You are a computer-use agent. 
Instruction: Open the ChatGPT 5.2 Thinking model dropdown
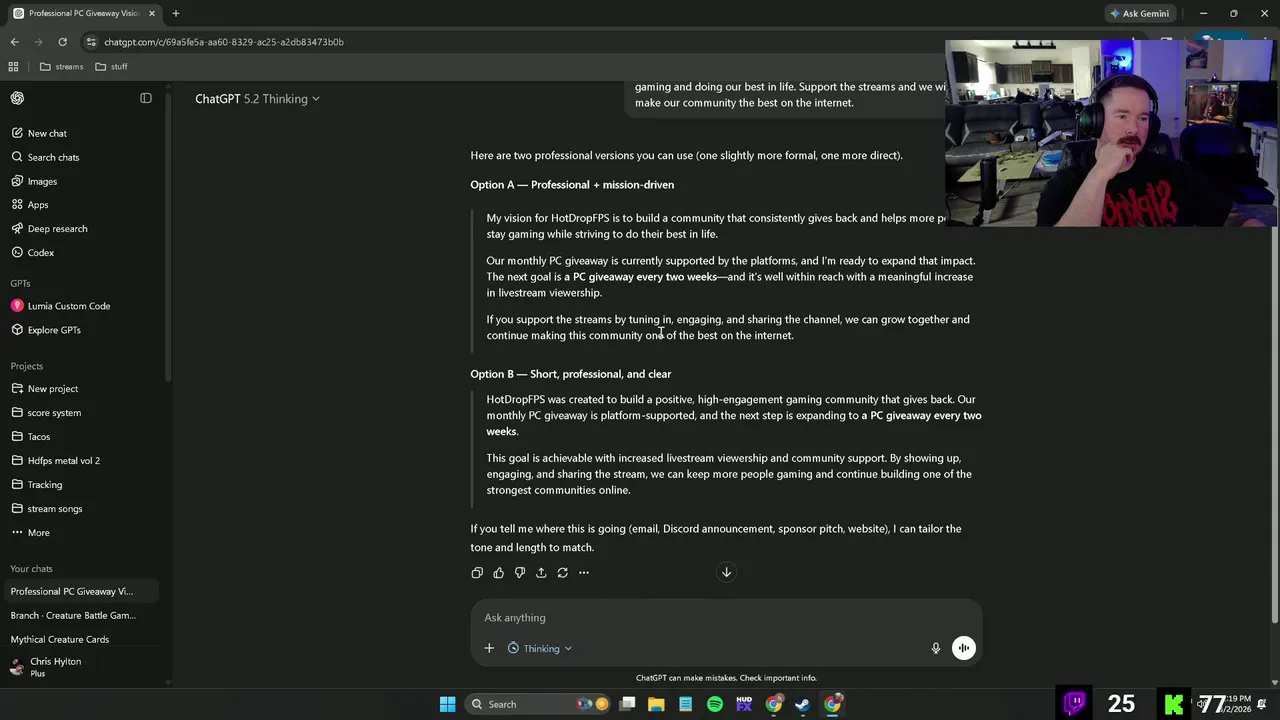coord(257,99)
